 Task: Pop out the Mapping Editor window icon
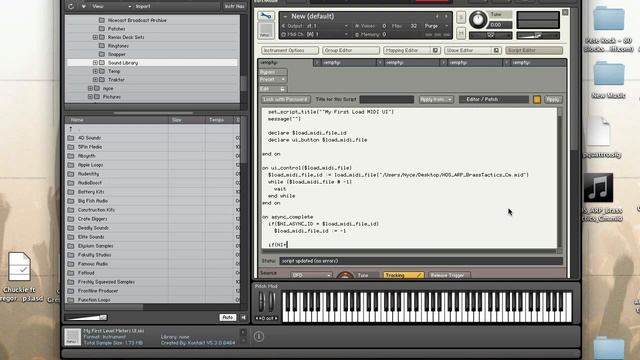click(x=436, y=50)
